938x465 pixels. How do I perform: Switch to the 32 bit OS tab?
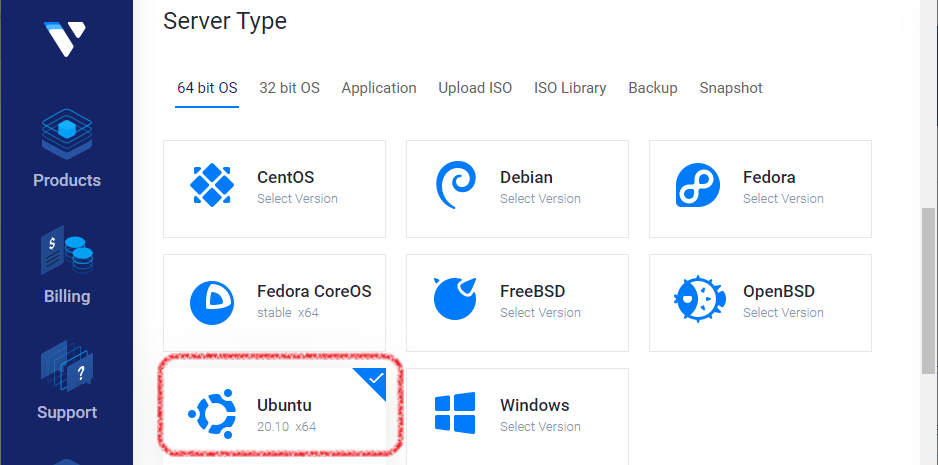coord(290,88)
